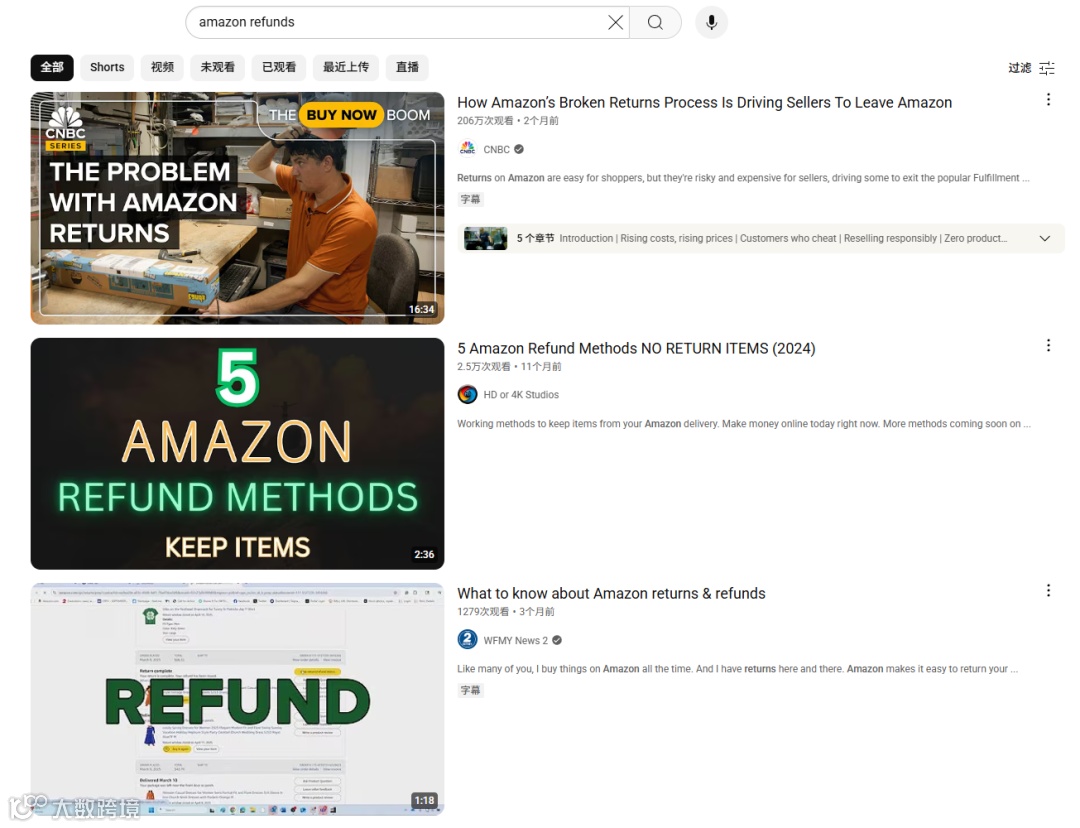Select the 已观看 filter chip
Screen dimensions: 1080x828
click(x=279, y=68)
